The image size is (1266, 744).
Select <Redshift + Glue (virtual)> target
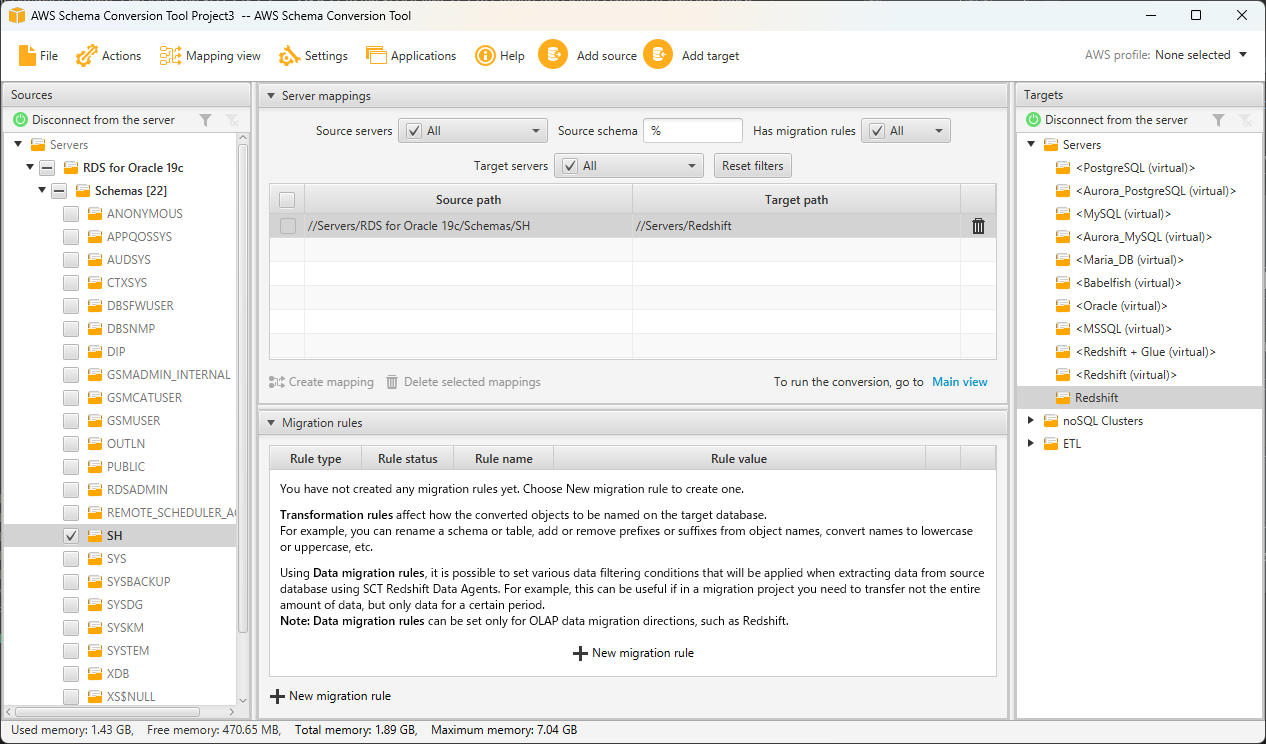1145,352
